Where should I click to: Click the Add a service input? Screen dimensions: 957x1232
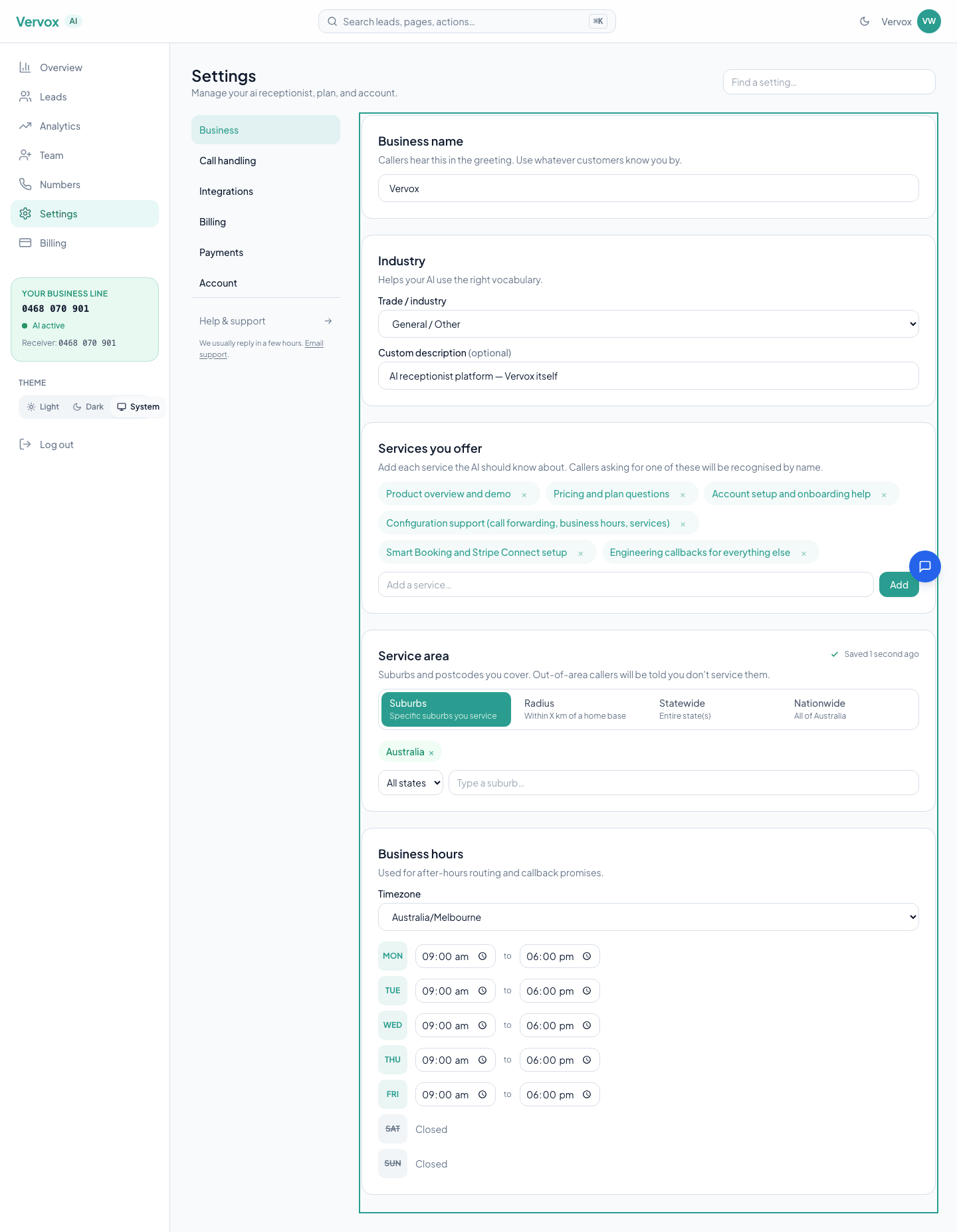[626, 585]
